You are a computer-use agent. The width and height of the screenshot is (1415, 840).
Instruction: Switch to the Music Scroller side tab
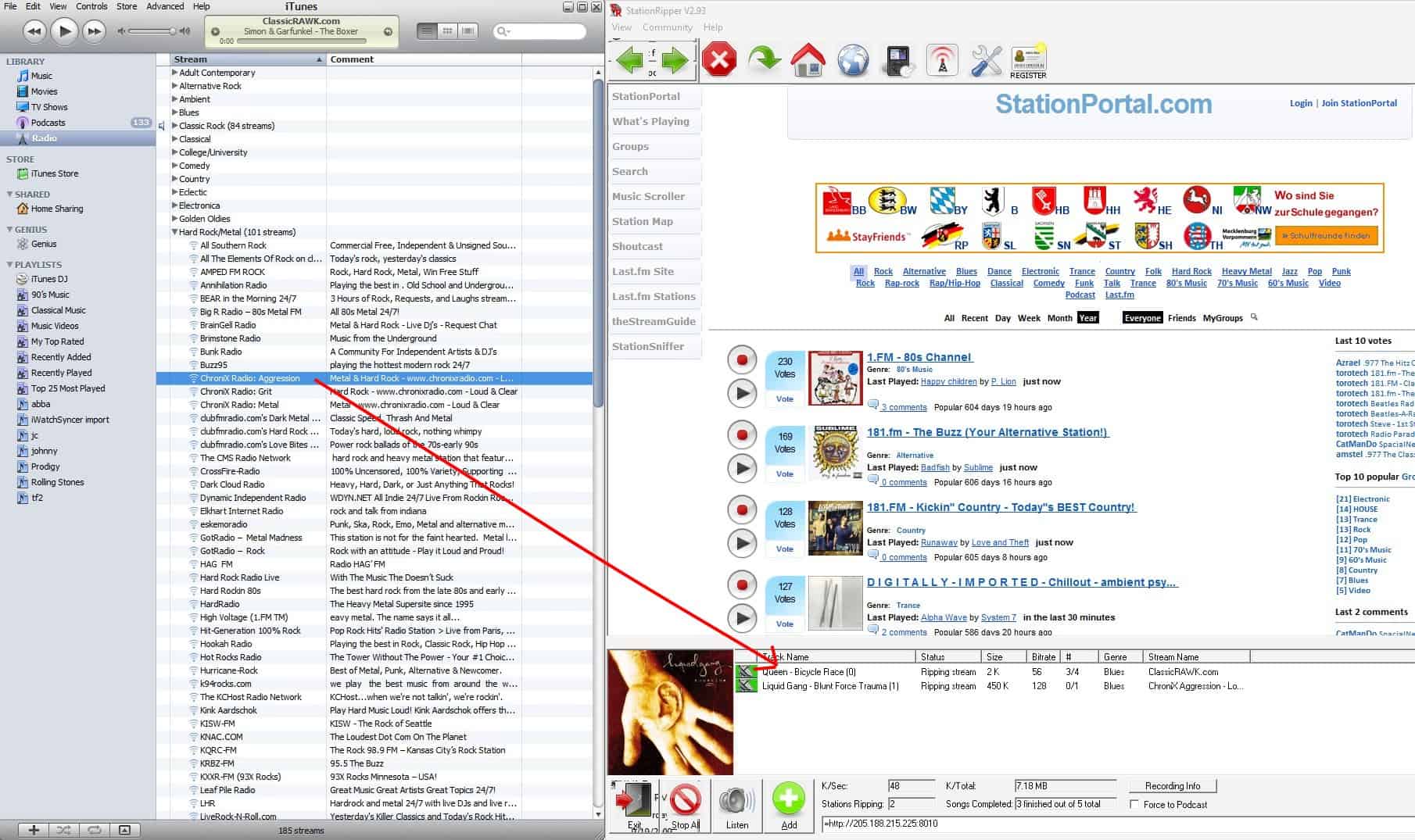point(654,197)
